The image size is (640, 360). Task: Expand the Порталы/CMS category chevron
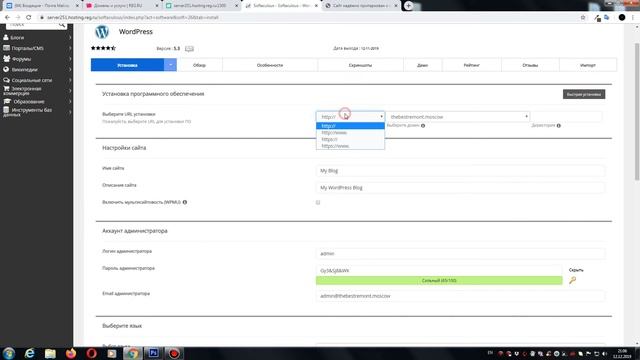tap(70, 48)
